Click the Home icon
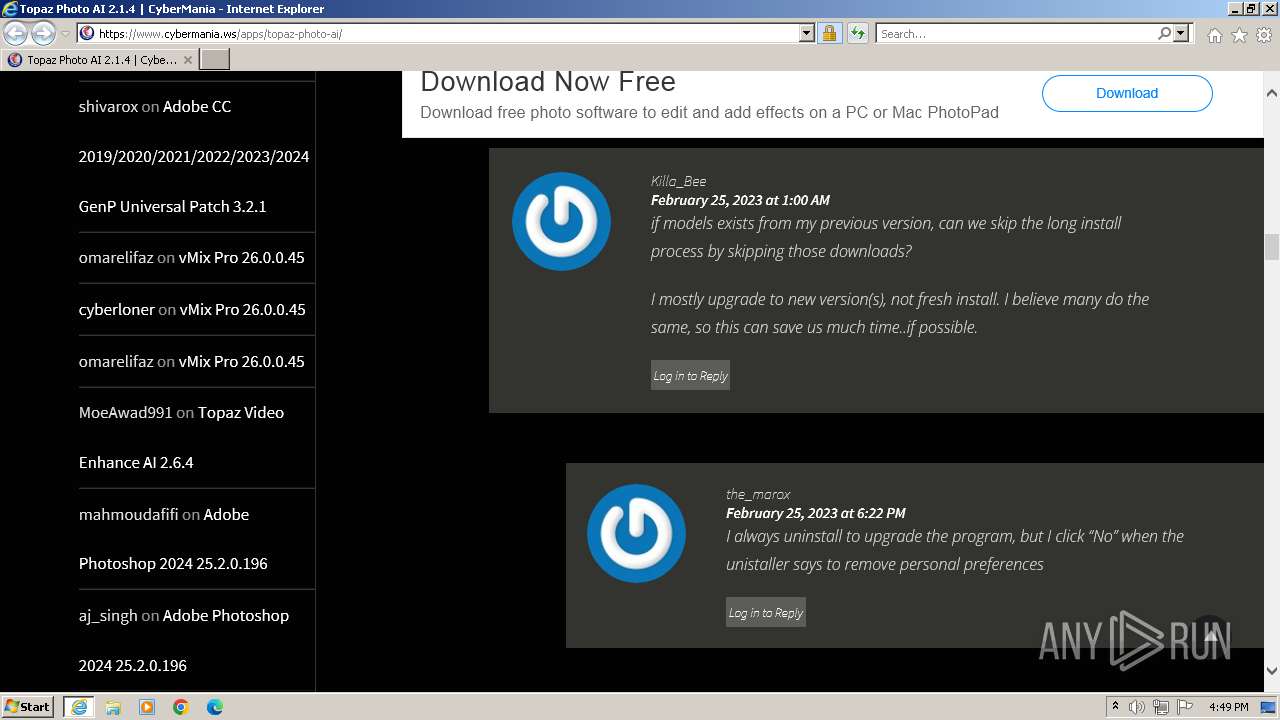 tap(1214, 35)
